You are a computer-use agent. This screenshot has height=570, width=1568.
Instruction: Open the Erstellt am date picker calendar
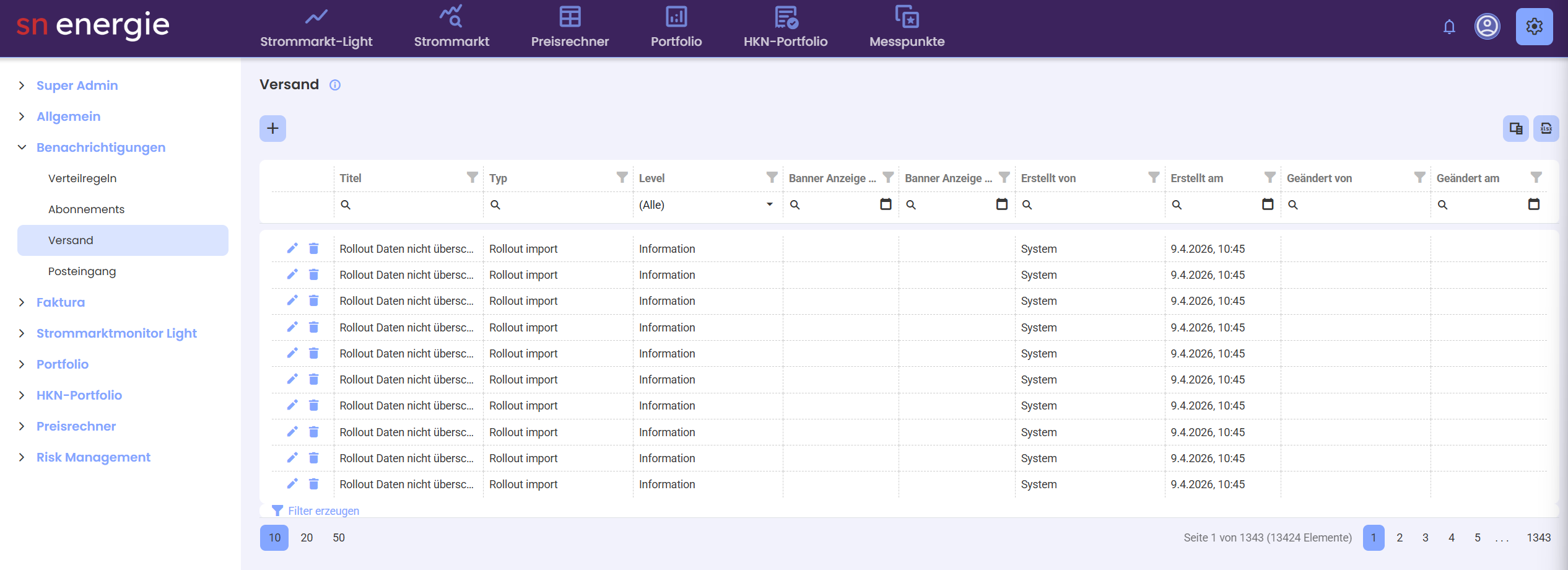click(x=1268, y=204)
